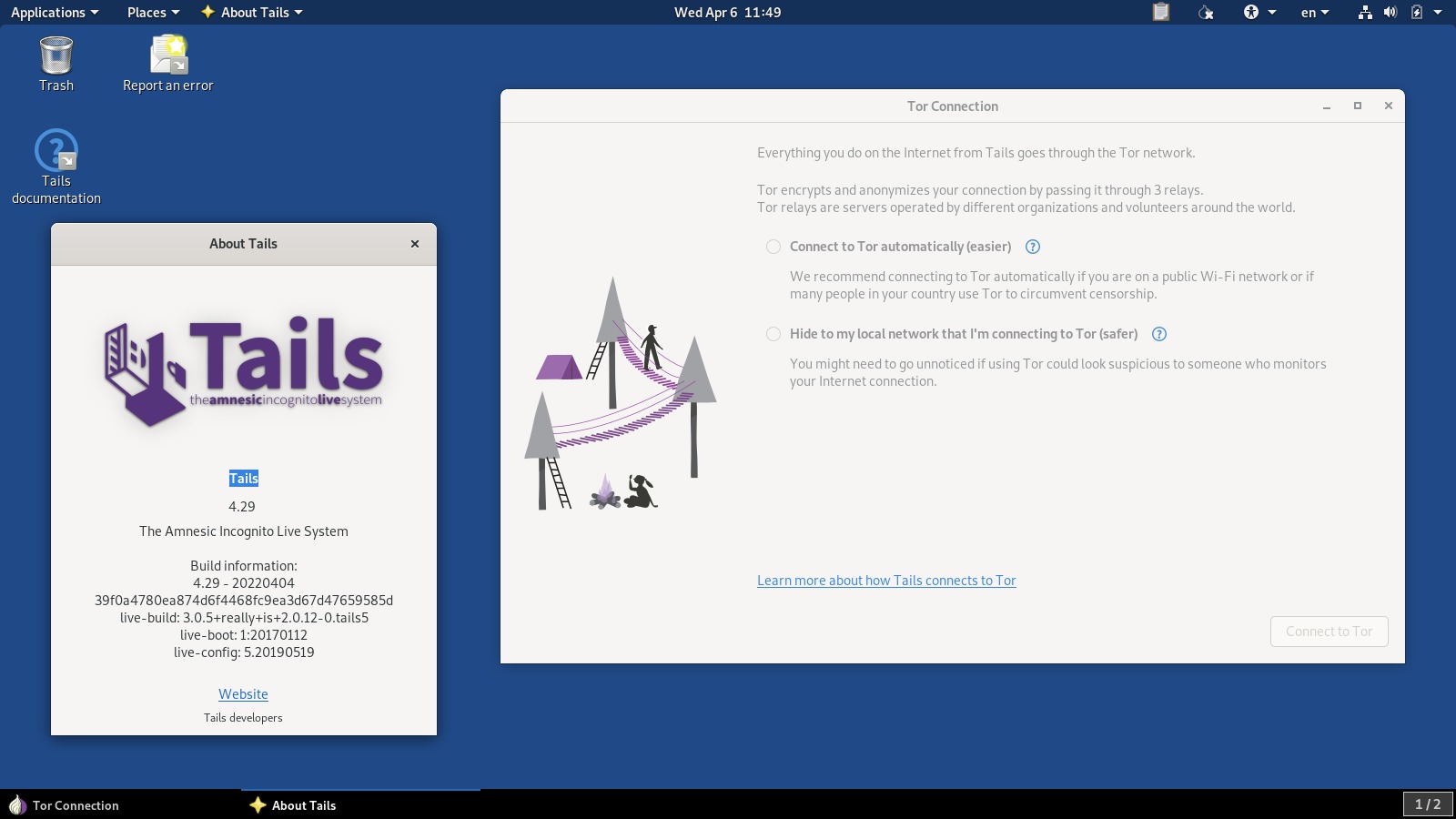Click the star icon beside About Tails menu

coord(207,12)
